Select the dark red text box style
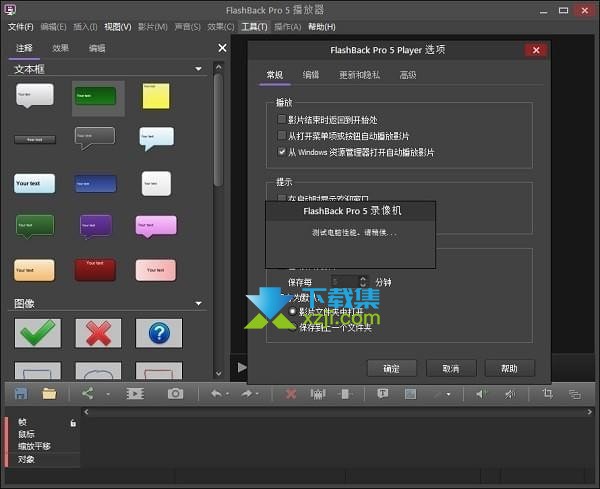This screenshot has width=600, height=489. pos(95,270)
